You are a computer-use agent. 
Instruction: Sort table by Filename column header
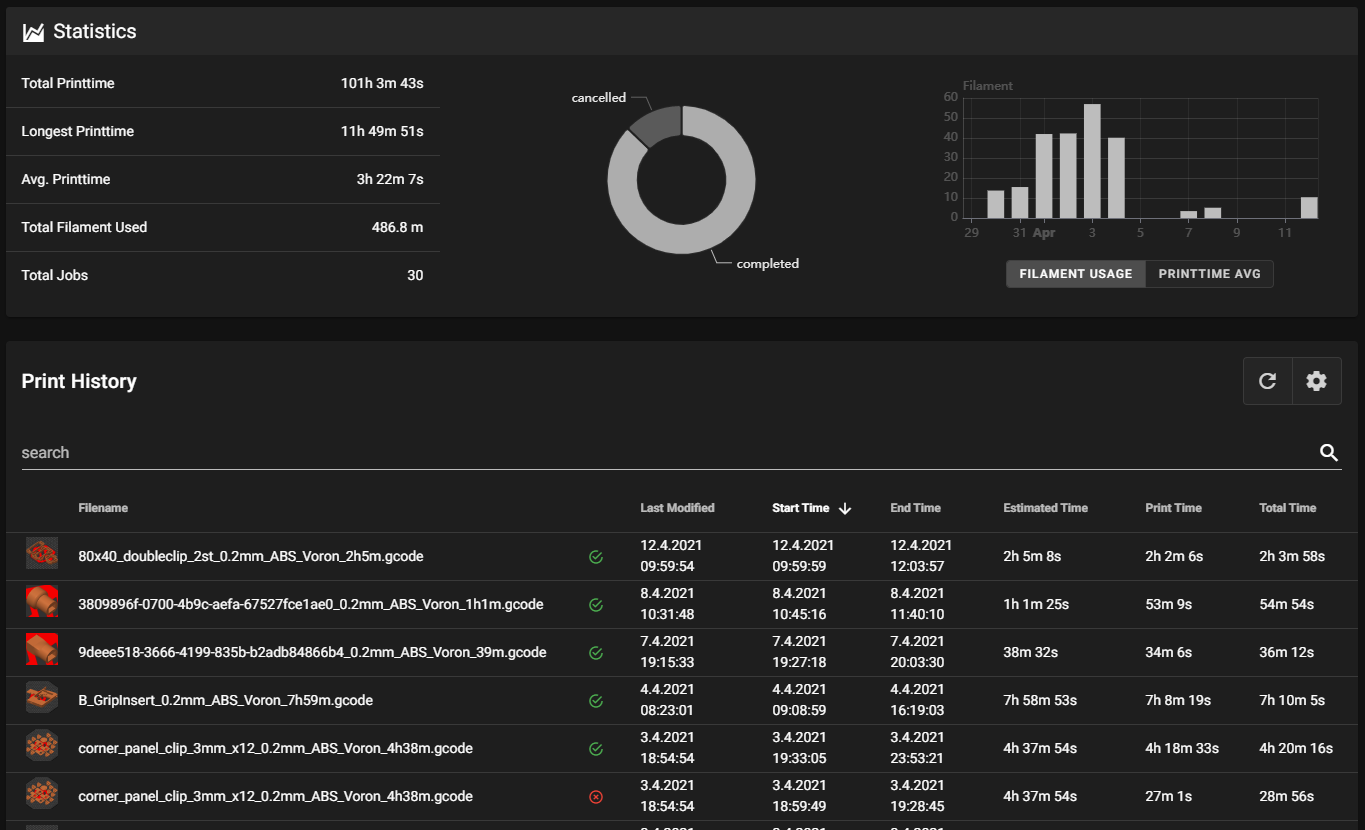tap(103, 508)
